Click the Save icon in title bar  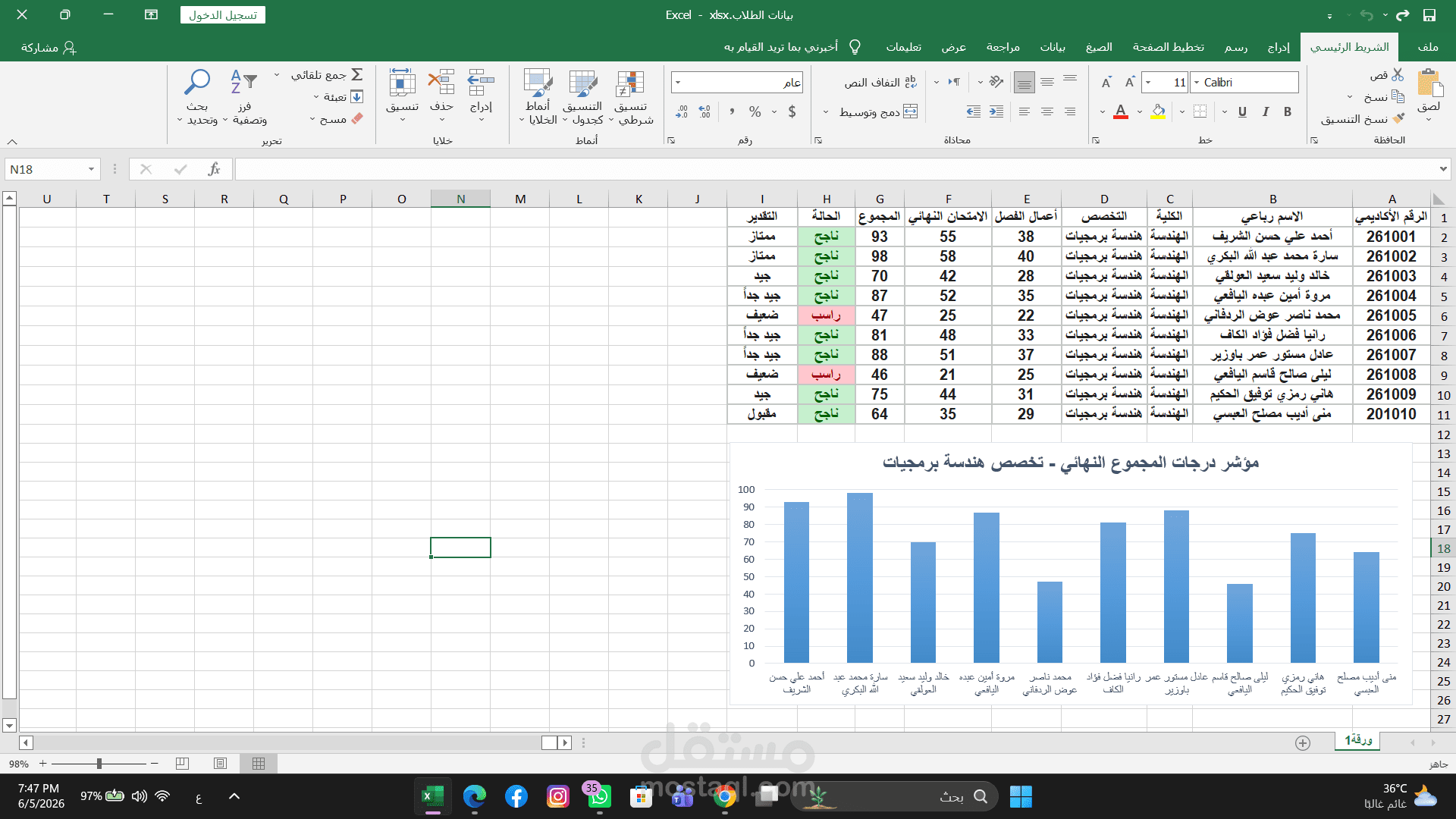[1429, 14]
